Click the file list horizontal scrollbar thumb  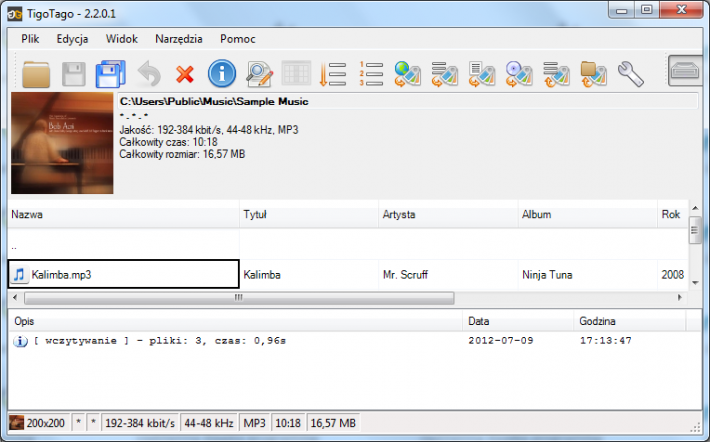(x=239, y=298)
